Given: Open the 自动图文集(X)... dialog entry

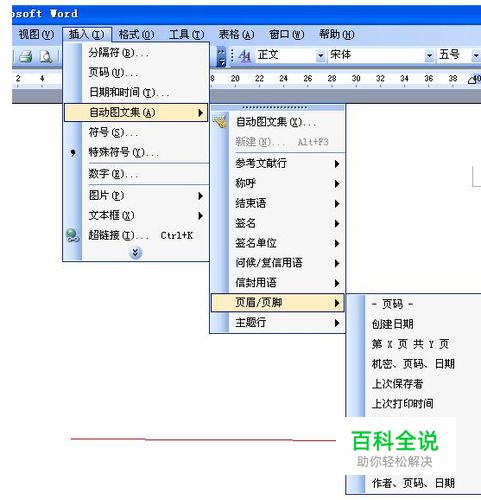Looking at the screenshot, I should click(278, 122).
